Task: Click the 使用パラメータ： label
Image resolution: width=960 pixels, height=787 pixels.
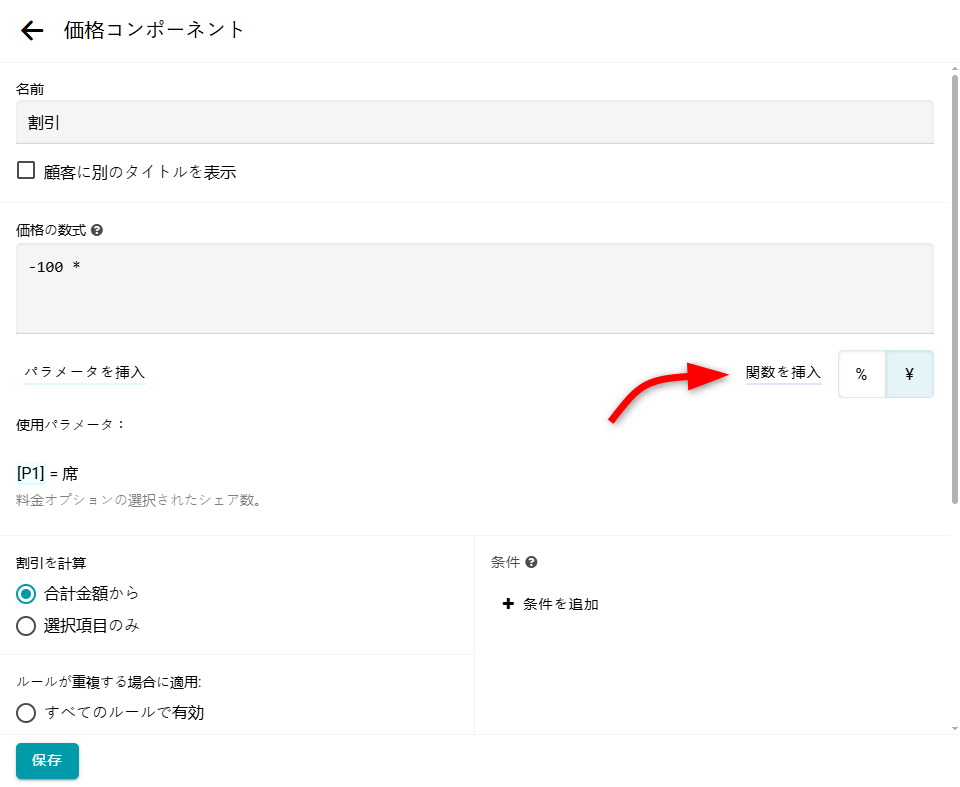Action: (71, 424)
